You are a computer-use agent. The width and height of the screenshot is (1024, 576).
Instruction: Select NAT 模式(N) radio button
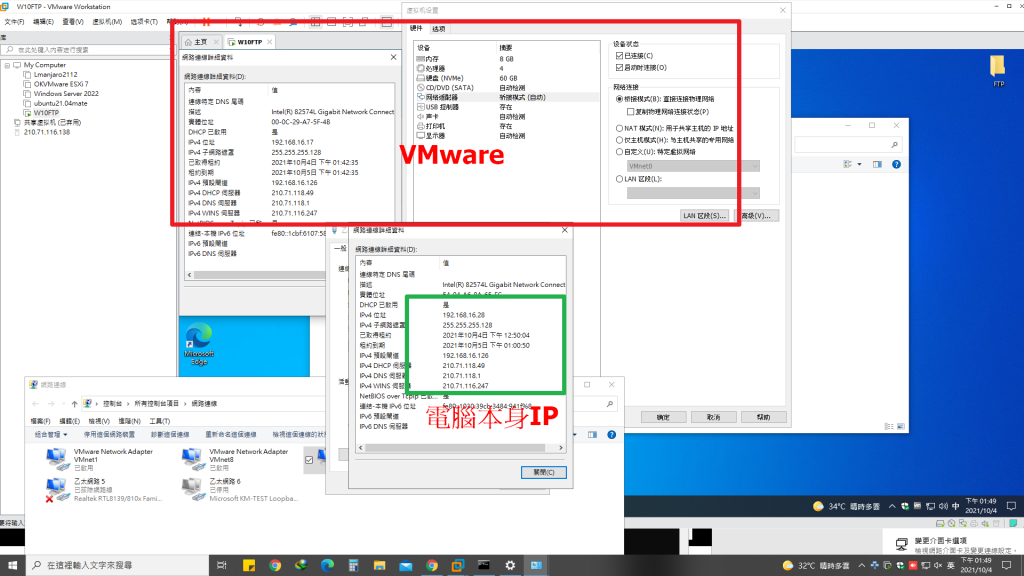tap(619, 129)
